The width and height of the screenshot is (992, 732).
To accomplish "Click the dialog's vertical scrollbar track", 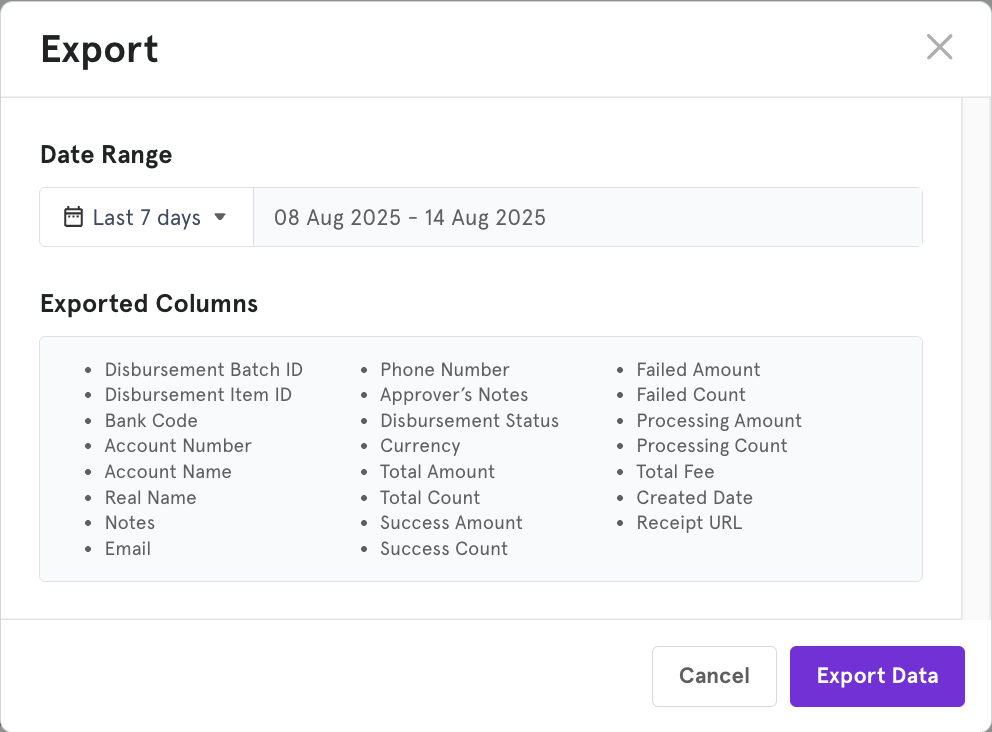I will pyautogui.click(x=976, y=358).
